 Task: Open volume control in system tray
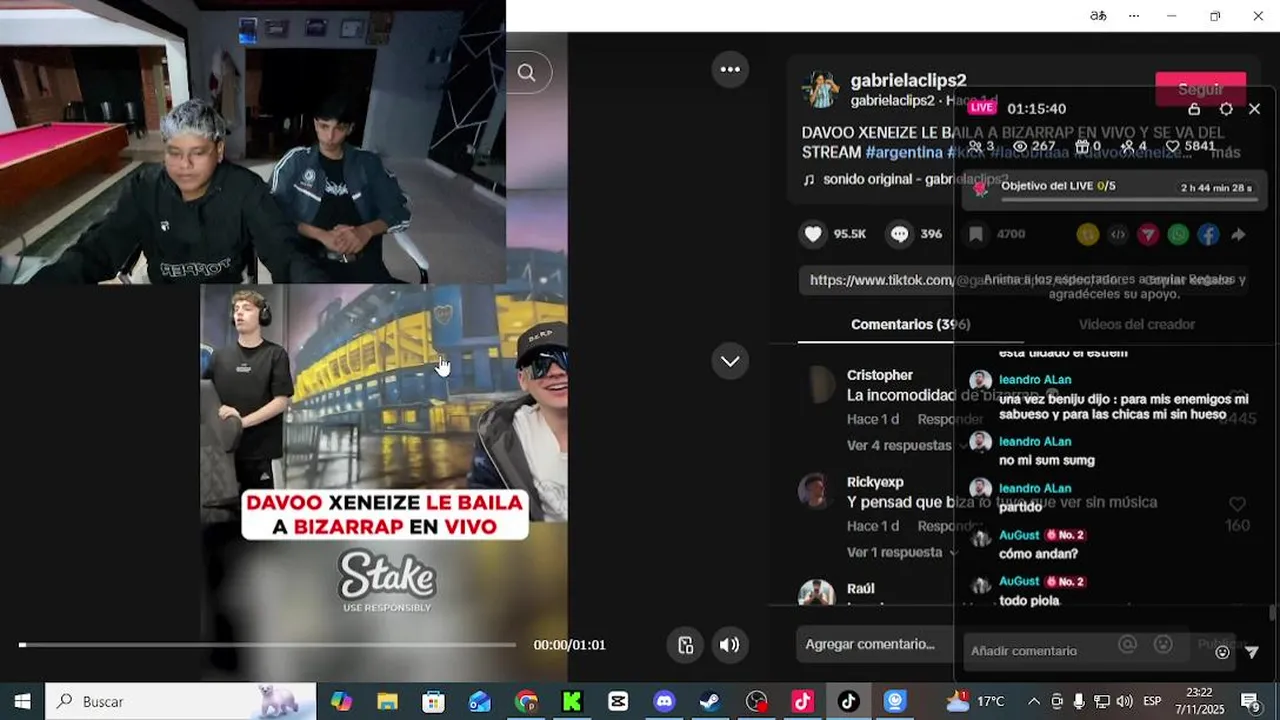pyautogui.click(x=1124, y=702)
